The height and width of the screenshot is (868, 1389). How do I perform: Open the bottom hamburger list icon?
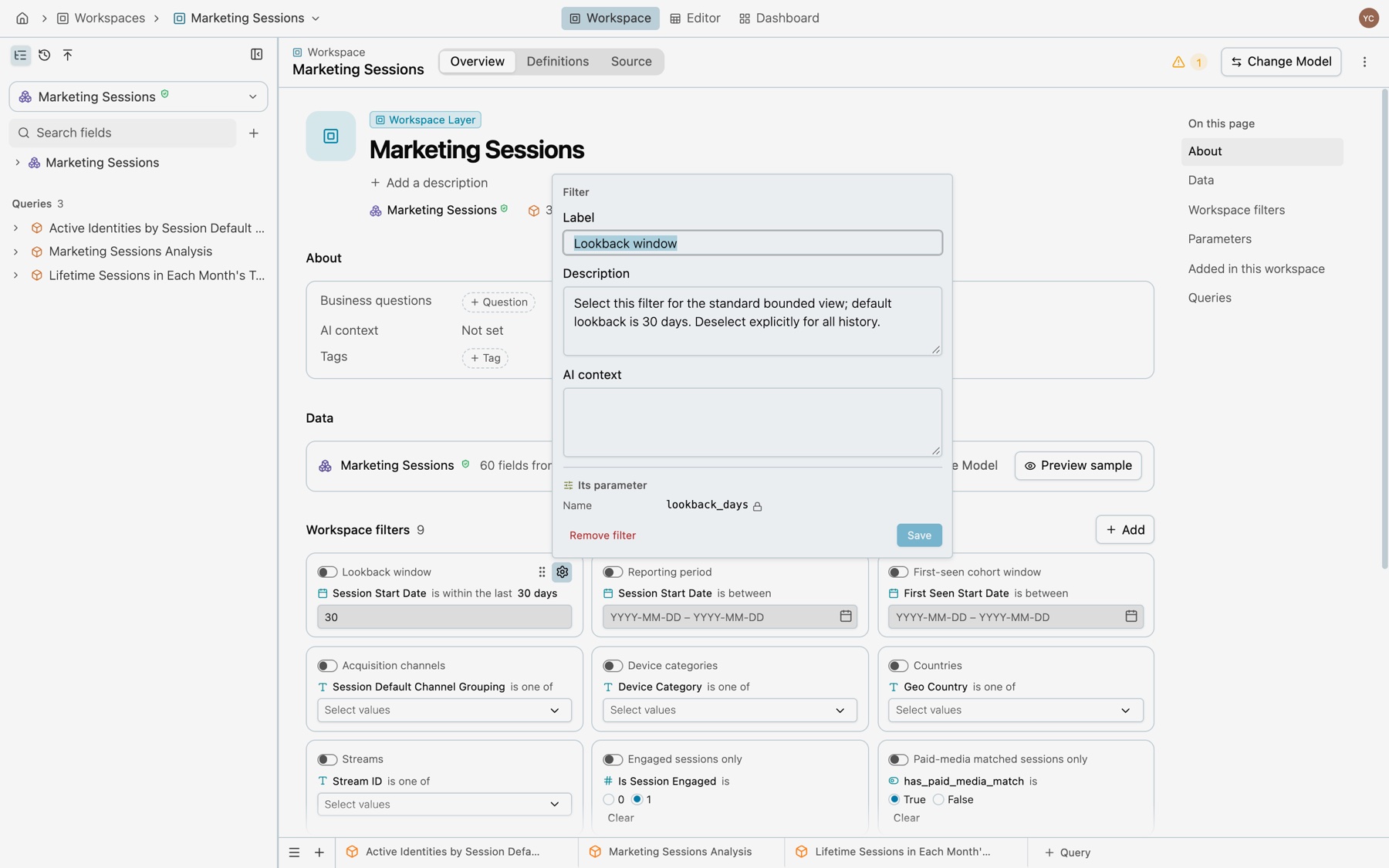[294, 852]
